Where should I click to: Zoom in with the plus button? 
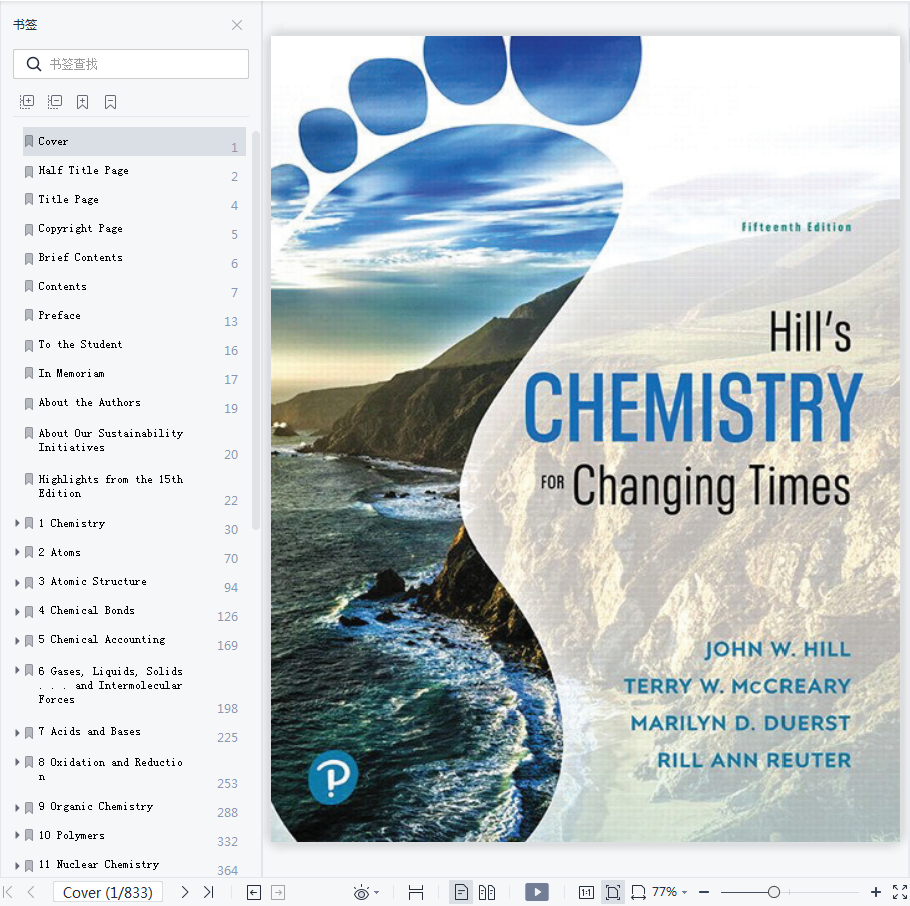(876, 892)
